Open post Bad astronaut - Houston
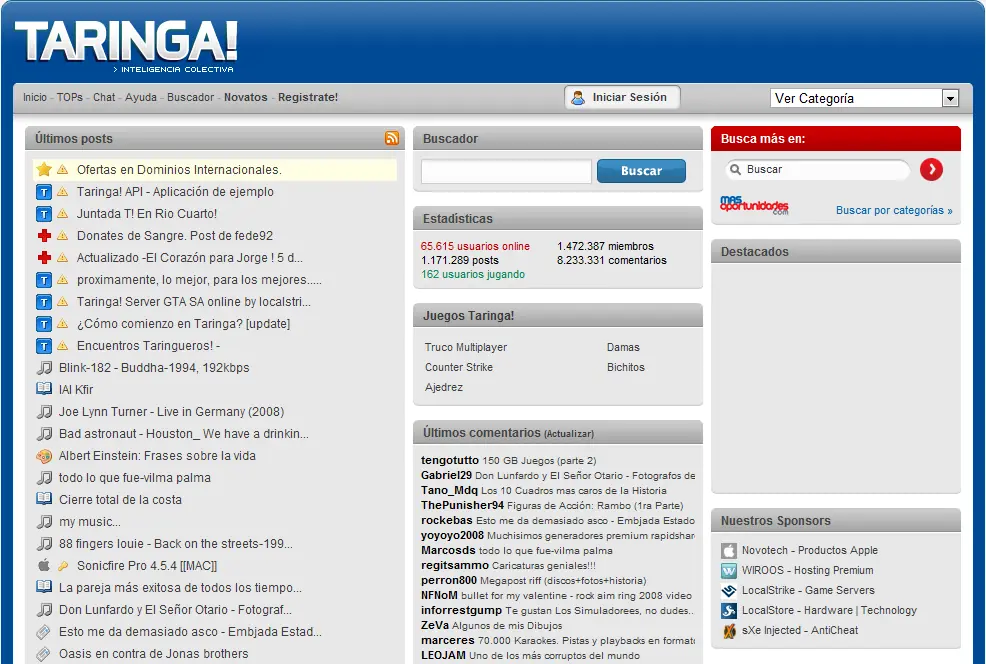Viewport: 986px width, 664px height. coord(184,434)
